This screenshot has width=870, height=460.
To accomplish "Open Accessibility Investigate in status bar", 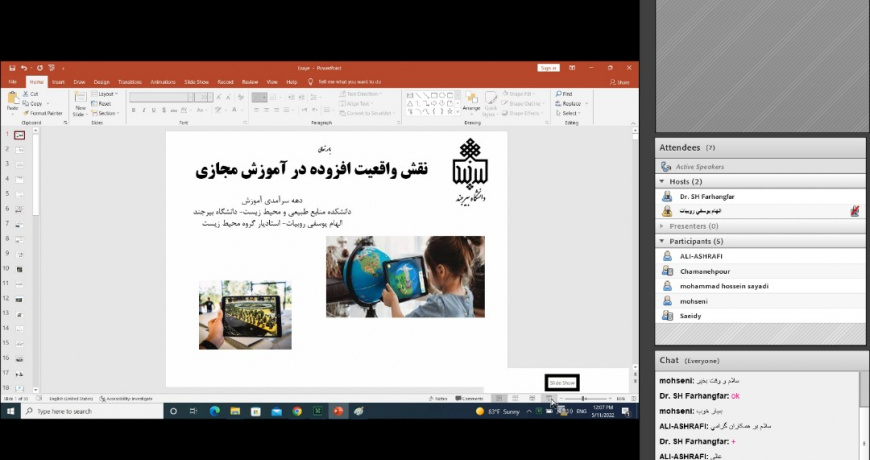I will click(126, 398).
